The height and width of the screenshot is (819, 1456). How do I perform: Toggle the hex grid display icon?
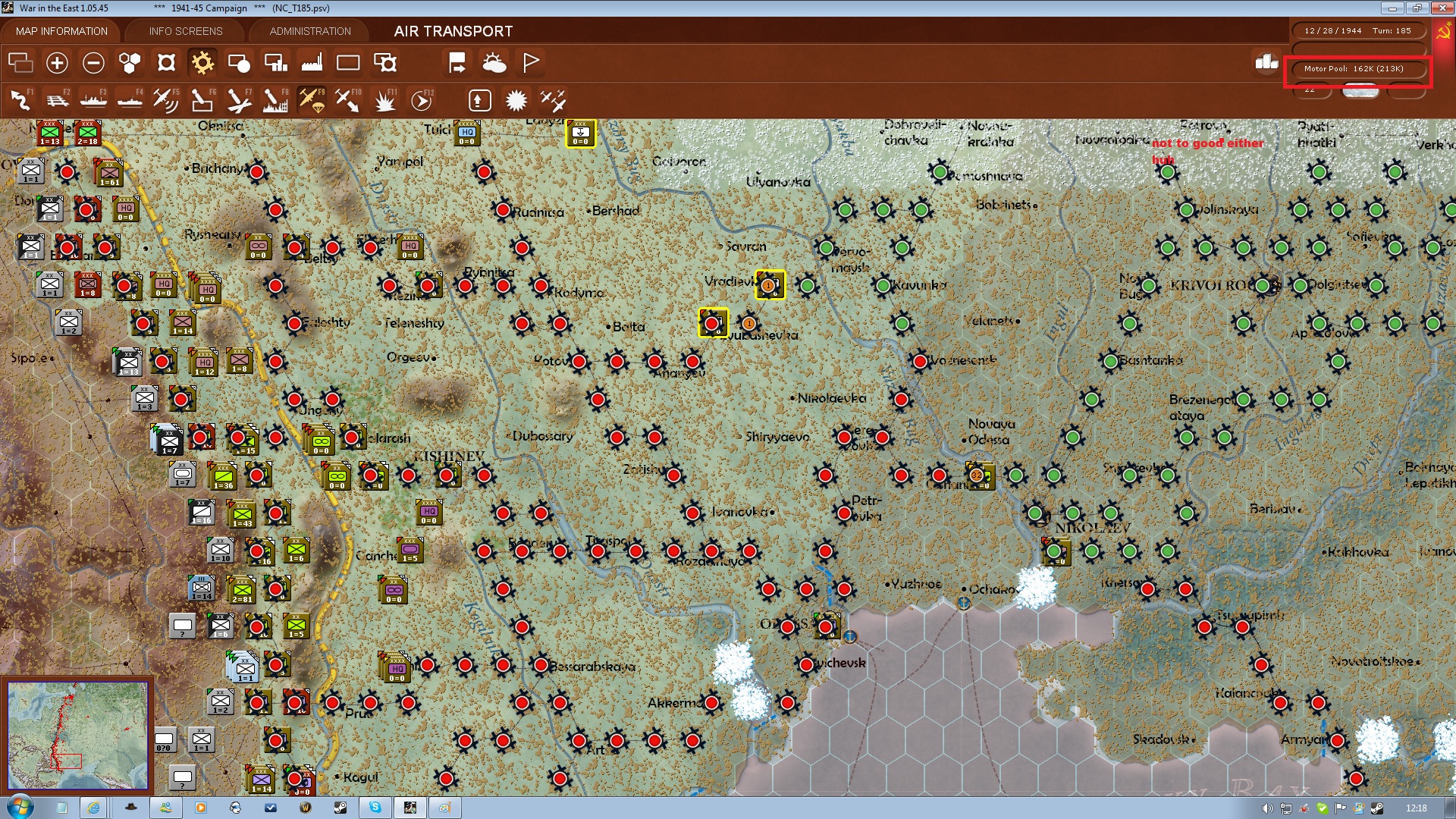coord(130,63)
